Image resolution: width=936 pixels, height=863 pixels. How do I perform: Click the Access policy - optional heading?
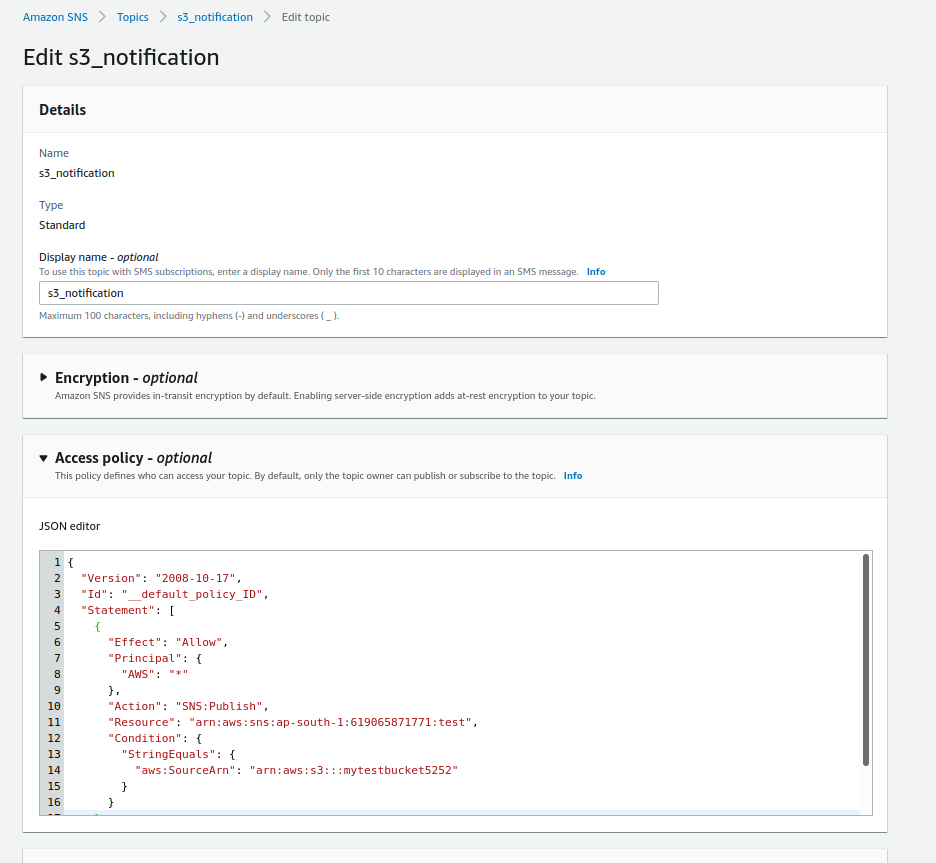pos(133,458)
